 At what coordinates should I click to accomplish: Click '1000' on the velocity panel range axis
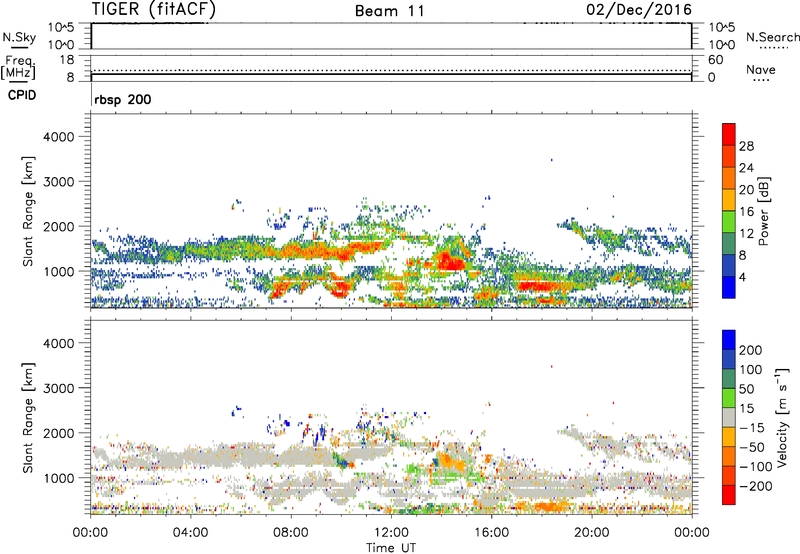59,479
